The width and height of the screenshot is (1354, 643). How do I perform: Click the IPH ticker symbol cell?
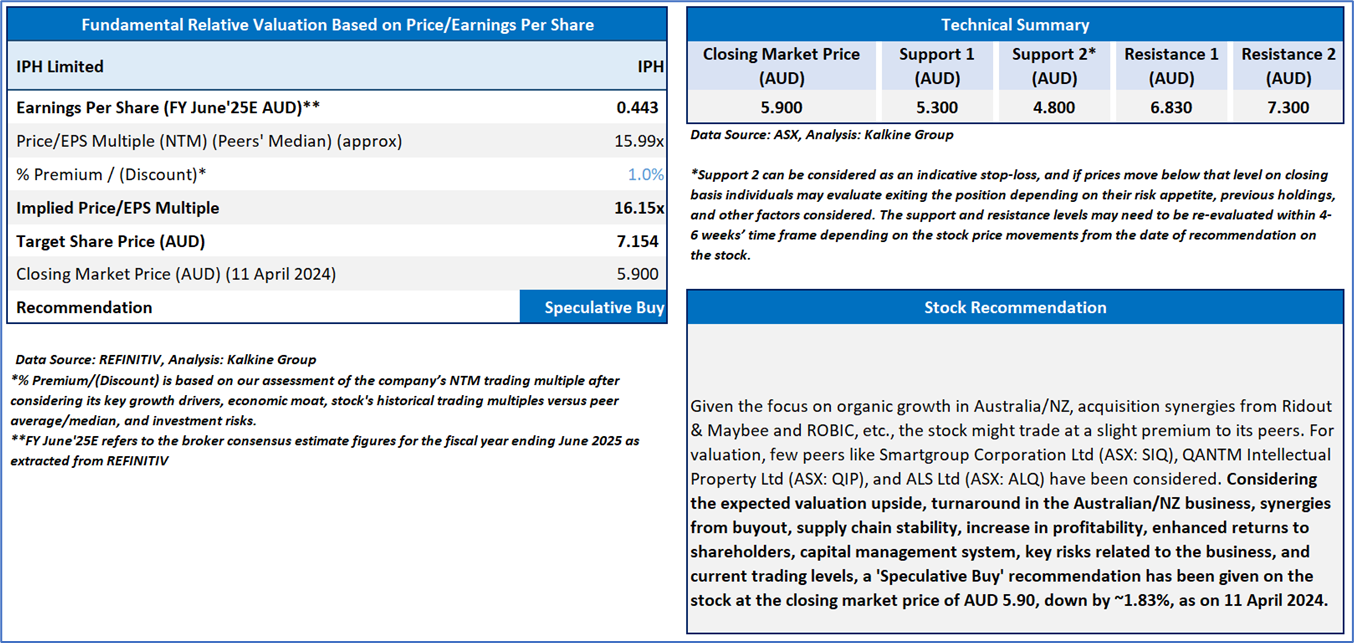click(x=650, y=67)
